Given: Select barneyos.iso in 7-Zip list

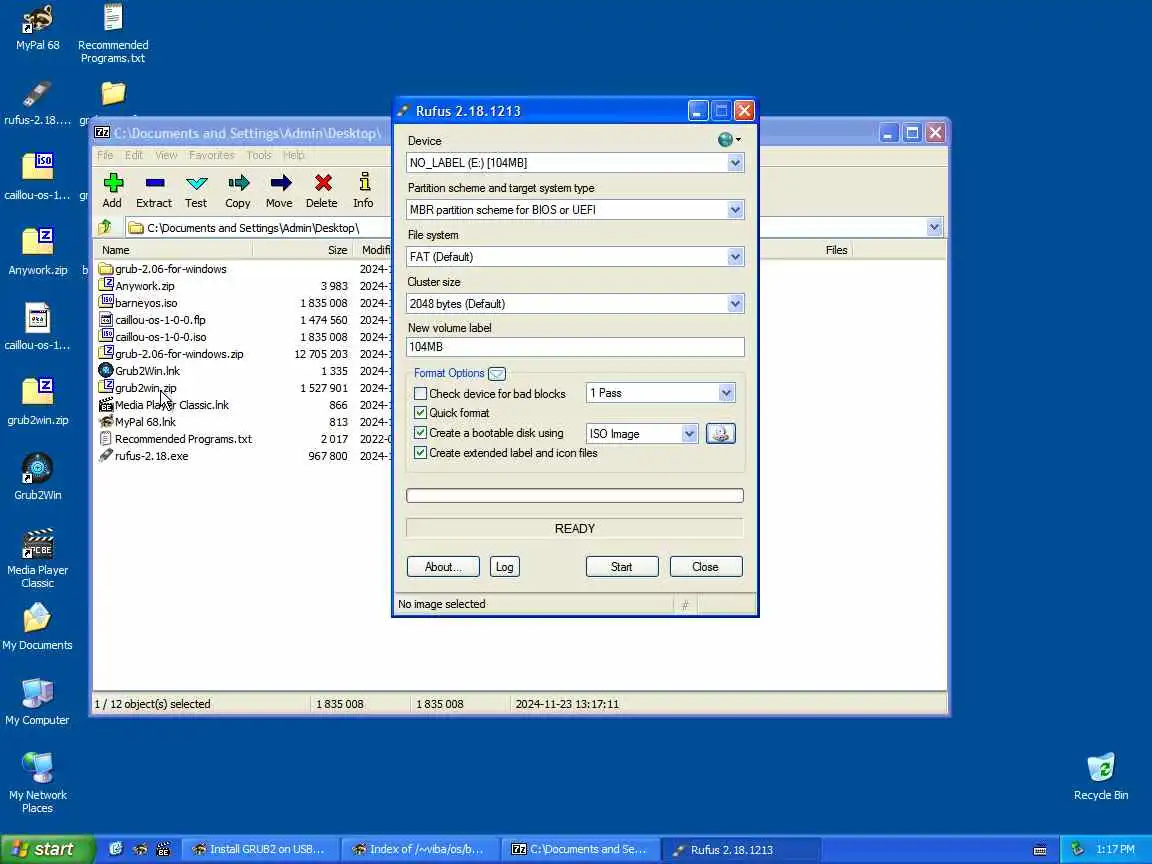Looking at the screenshot, I should pyautogui.click(x=145, y=303).
